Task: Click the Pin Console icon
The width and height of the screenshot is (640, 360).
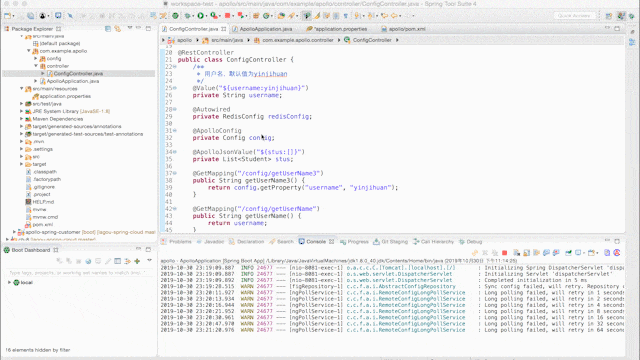Action: 568,253
